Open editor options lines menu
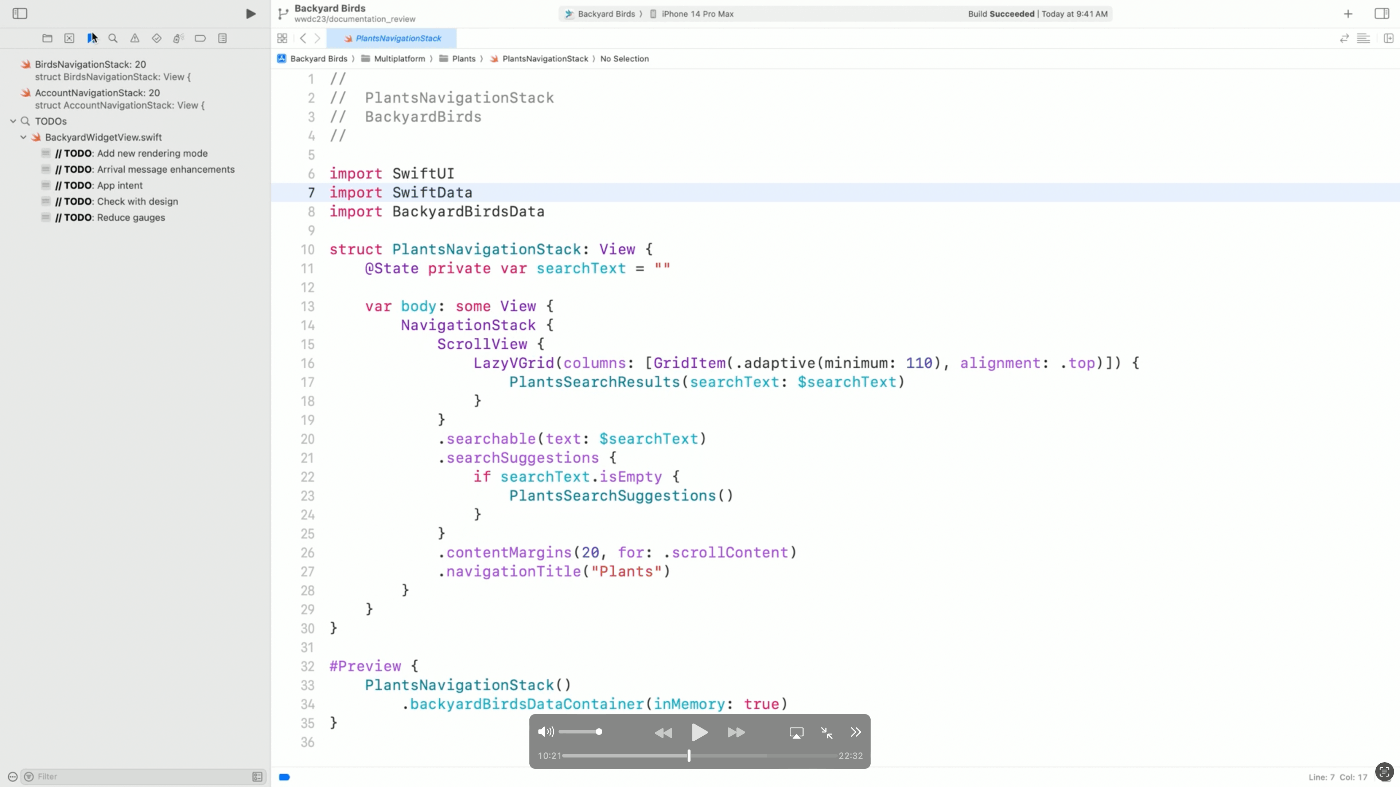 pos(1363,38)
